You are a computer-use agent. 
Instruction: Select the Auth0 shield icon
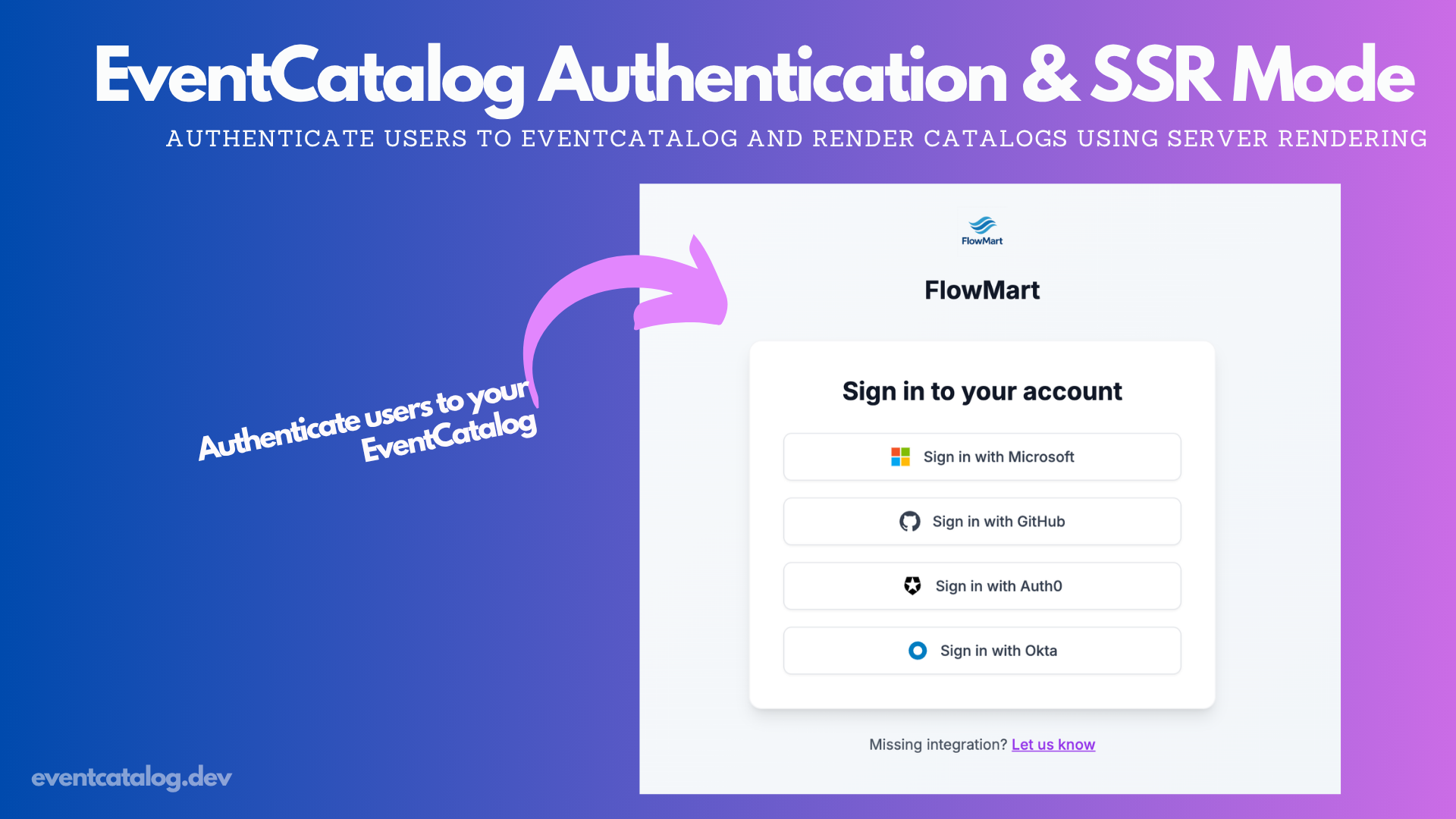(x=912, y=585)
